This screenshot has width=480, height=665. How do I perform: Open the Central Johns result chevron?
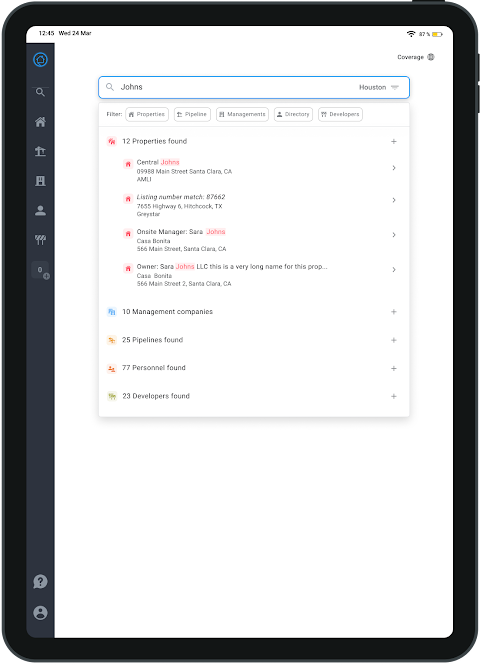pyautogui.click(x=394, y=168)
